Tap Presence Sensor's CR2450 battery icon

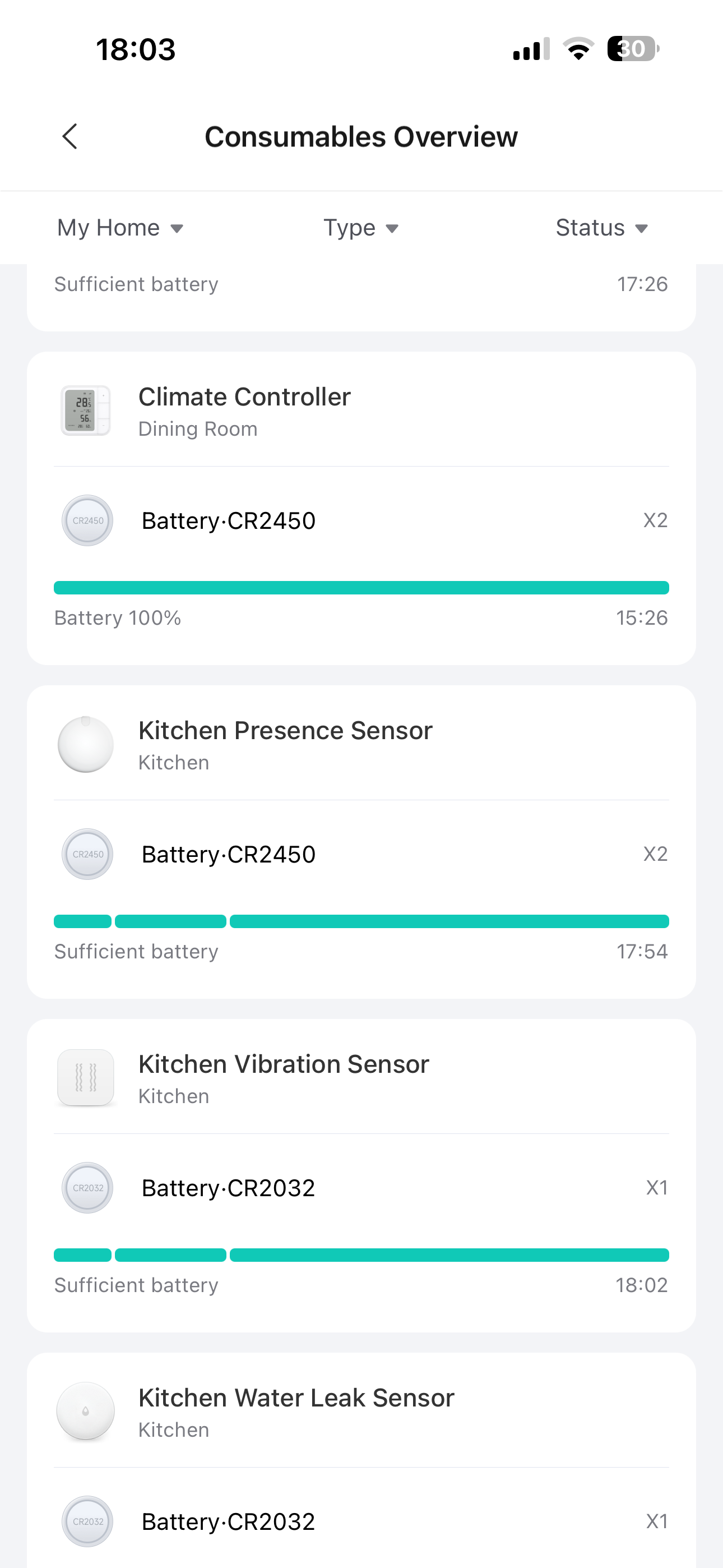pyautogui.click(x=87, y=854)
